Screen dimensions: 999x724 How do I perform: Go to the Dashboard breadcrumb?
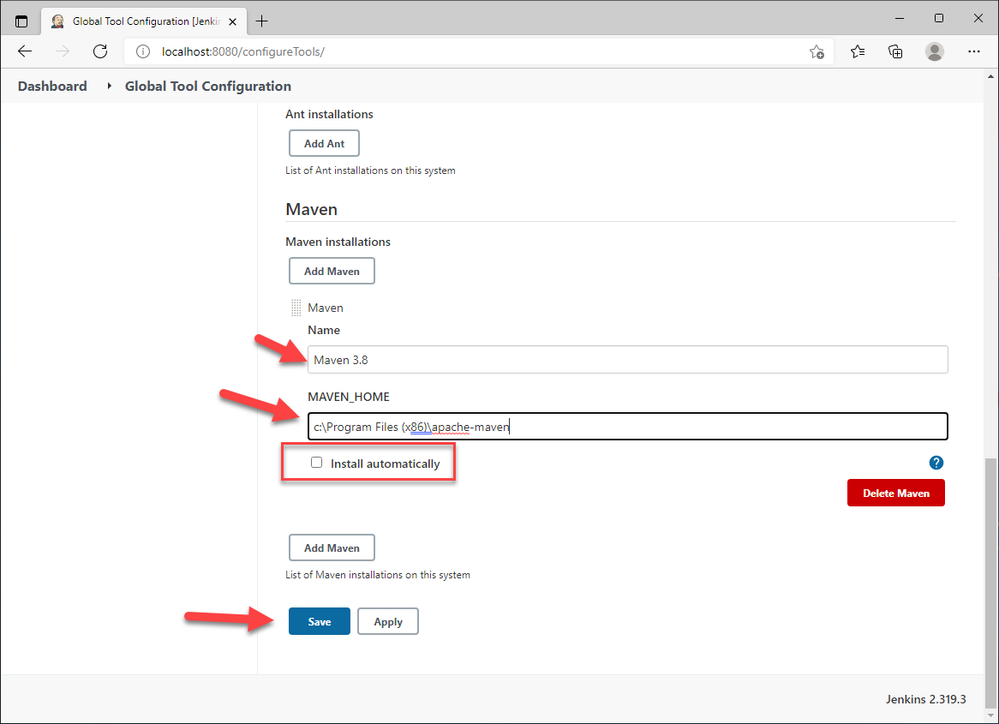pos(52,86)
